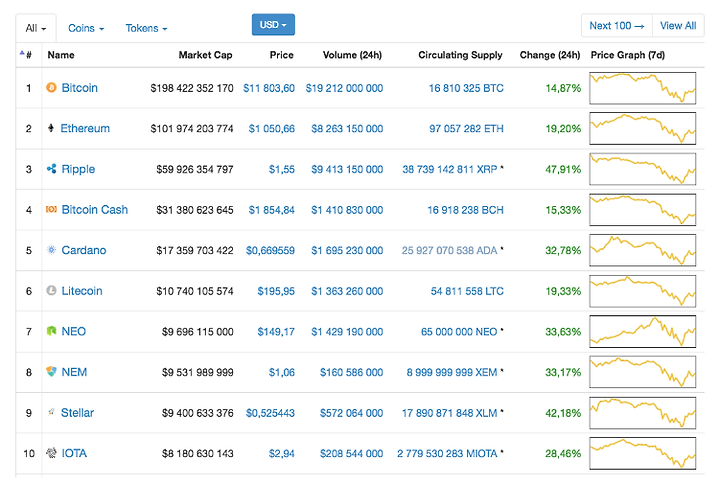Open IOTA 7d price graph
The height and width of the screenshot is (484, 720).
point(643,453)
